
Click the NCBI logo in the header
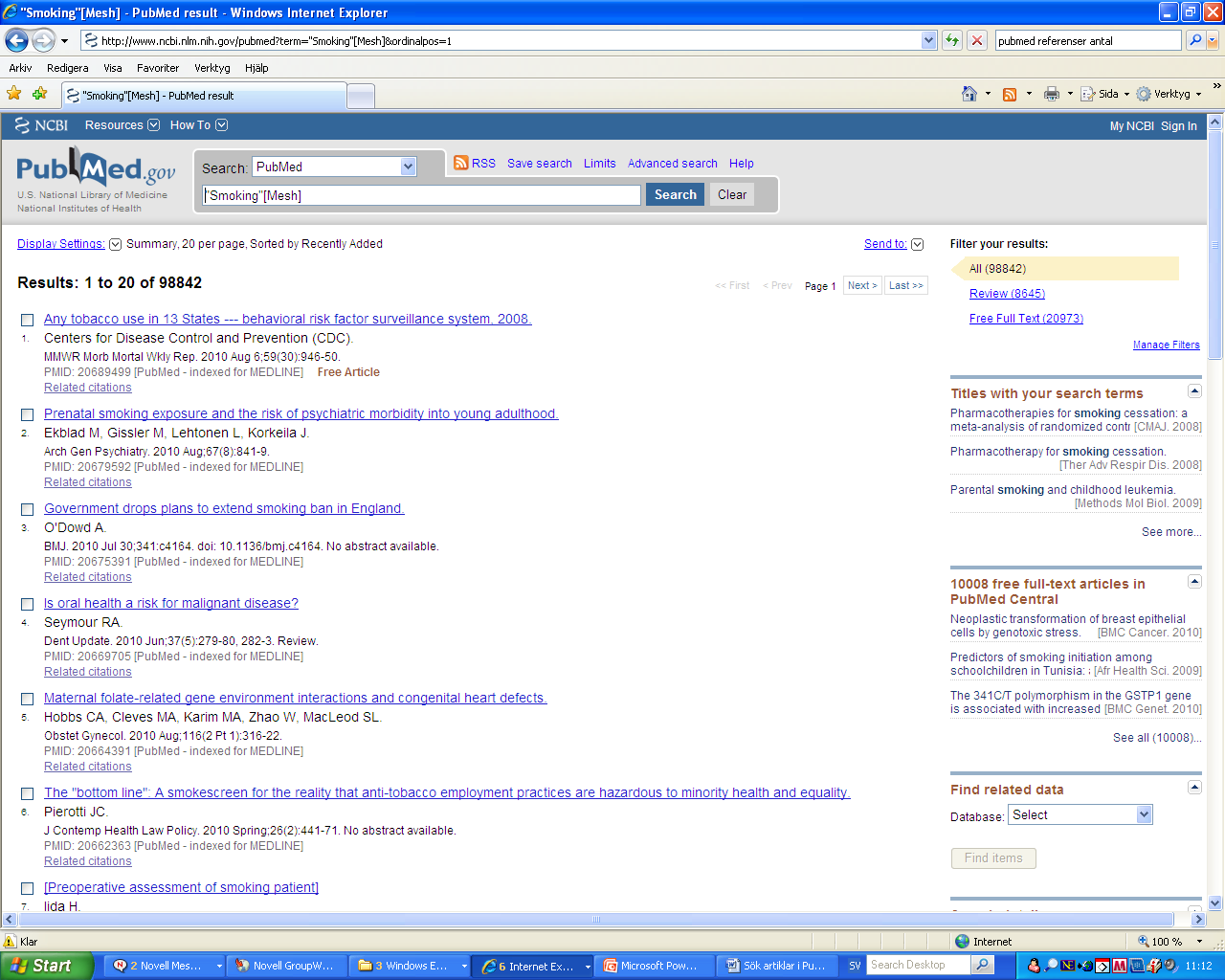tap(41, 125)
